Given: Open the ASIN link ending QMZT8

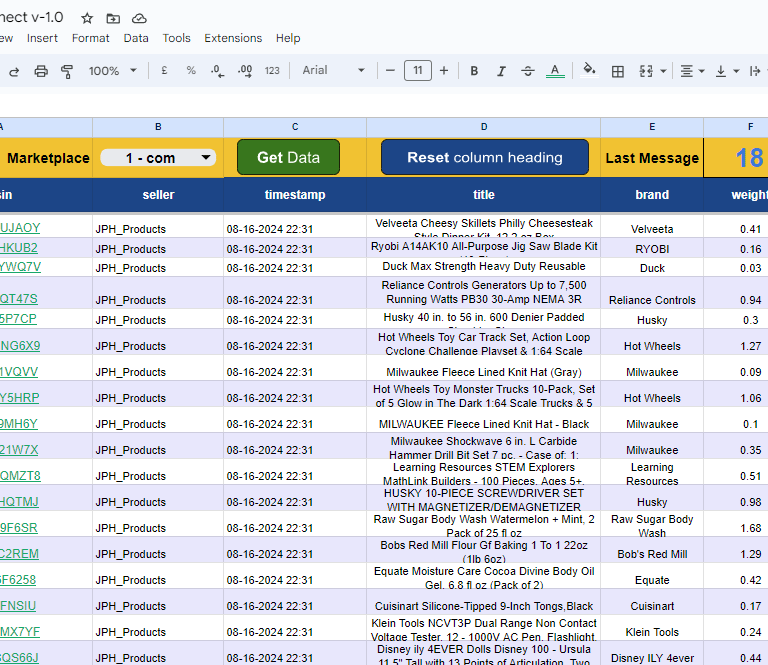Looking at the screenshot, I should pos(20,476).
